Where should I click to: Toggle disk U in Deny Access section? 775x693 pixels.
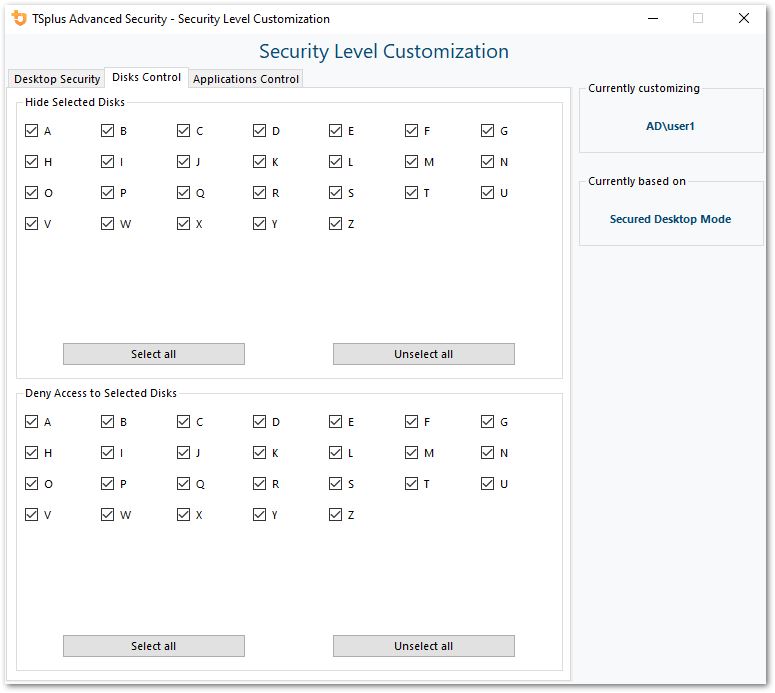488,484
